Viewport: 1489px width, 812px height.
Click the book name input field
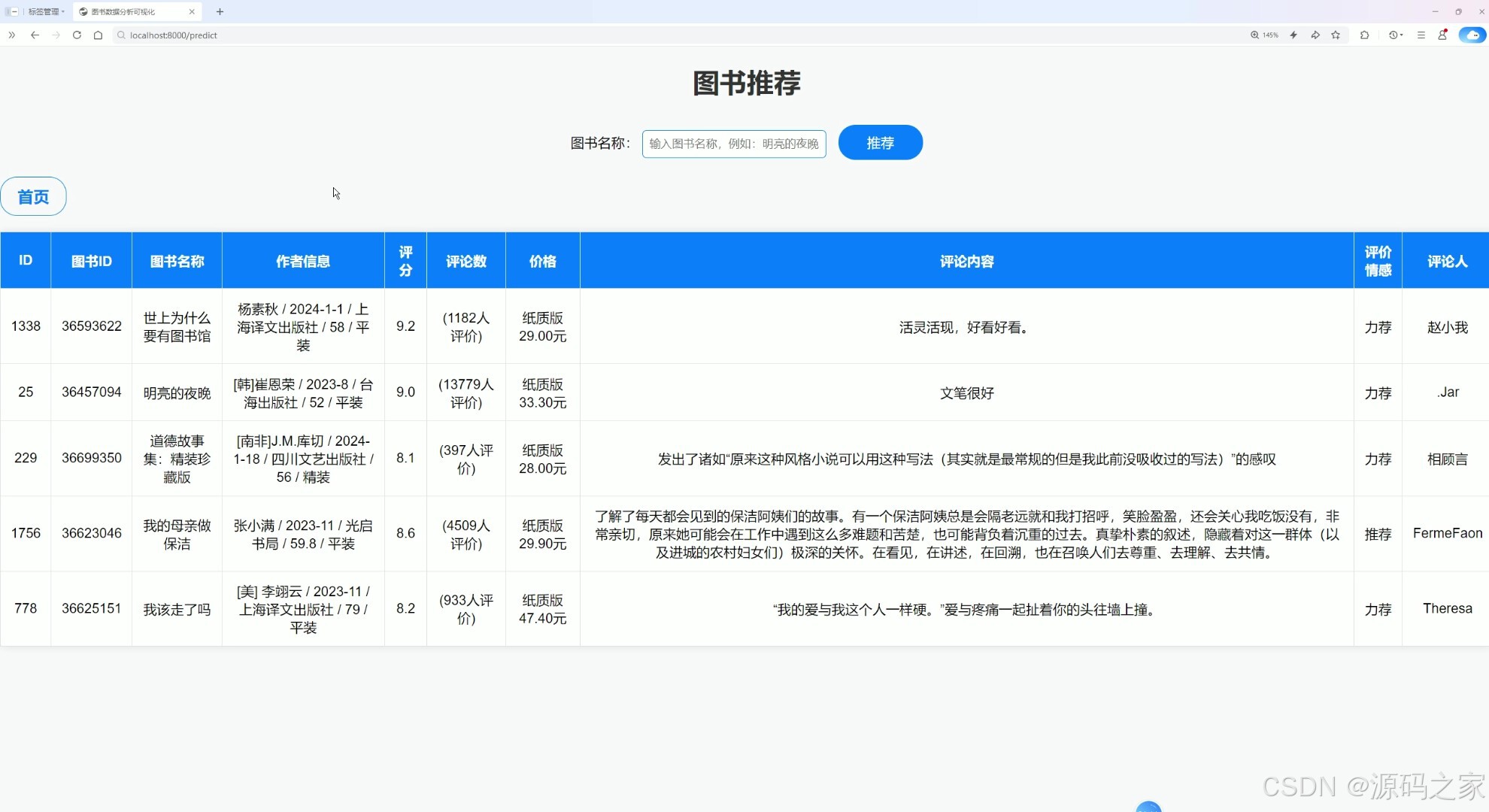point(733,144)
